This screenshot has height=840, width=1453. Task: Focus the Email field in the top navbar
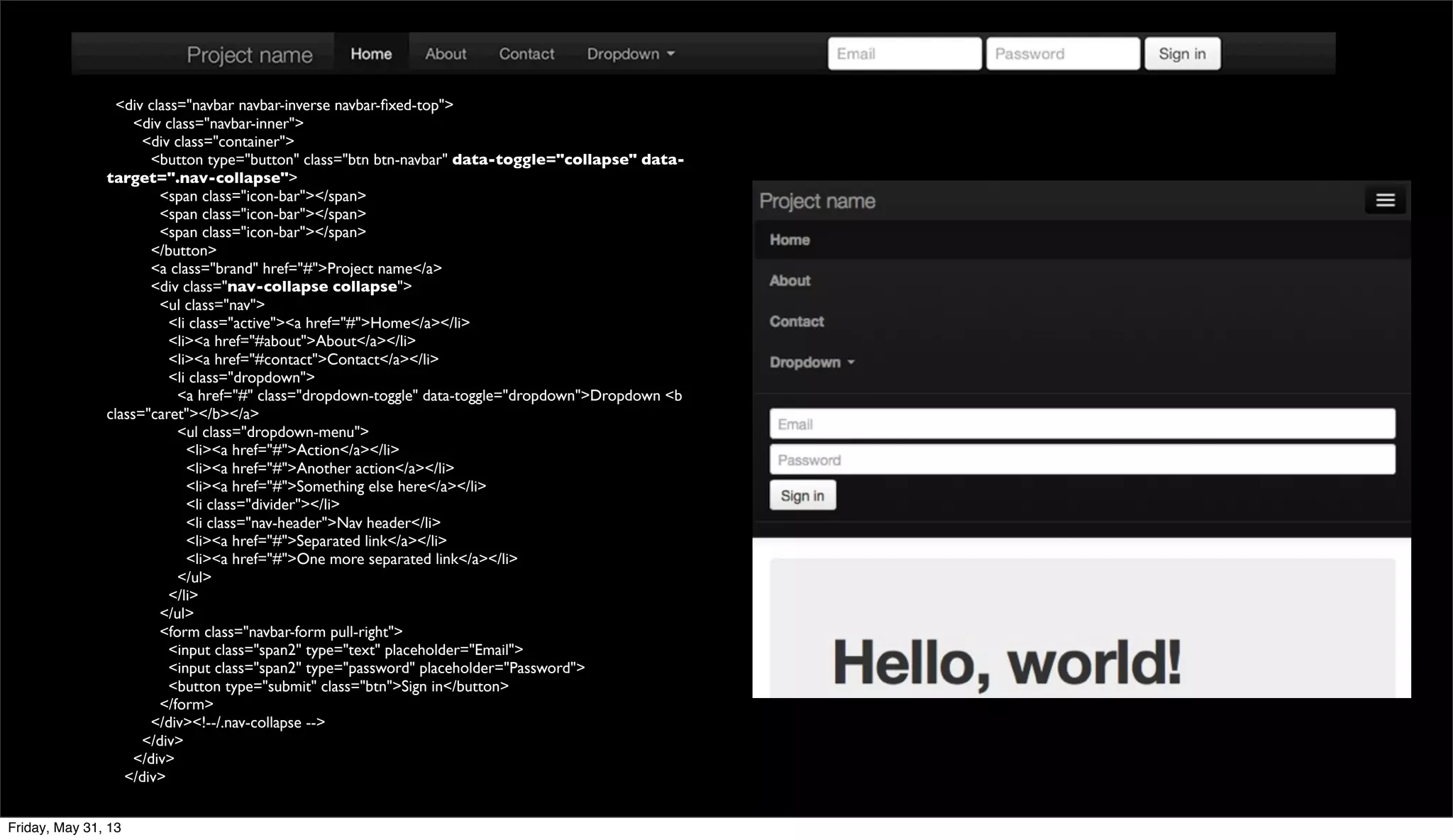[x=905, y=54]
